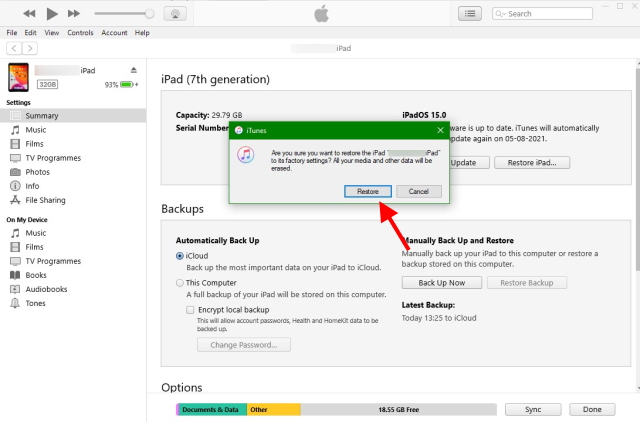Click the 18.55 GB Free storage text
640x422 pixels.
coord(398,409)
